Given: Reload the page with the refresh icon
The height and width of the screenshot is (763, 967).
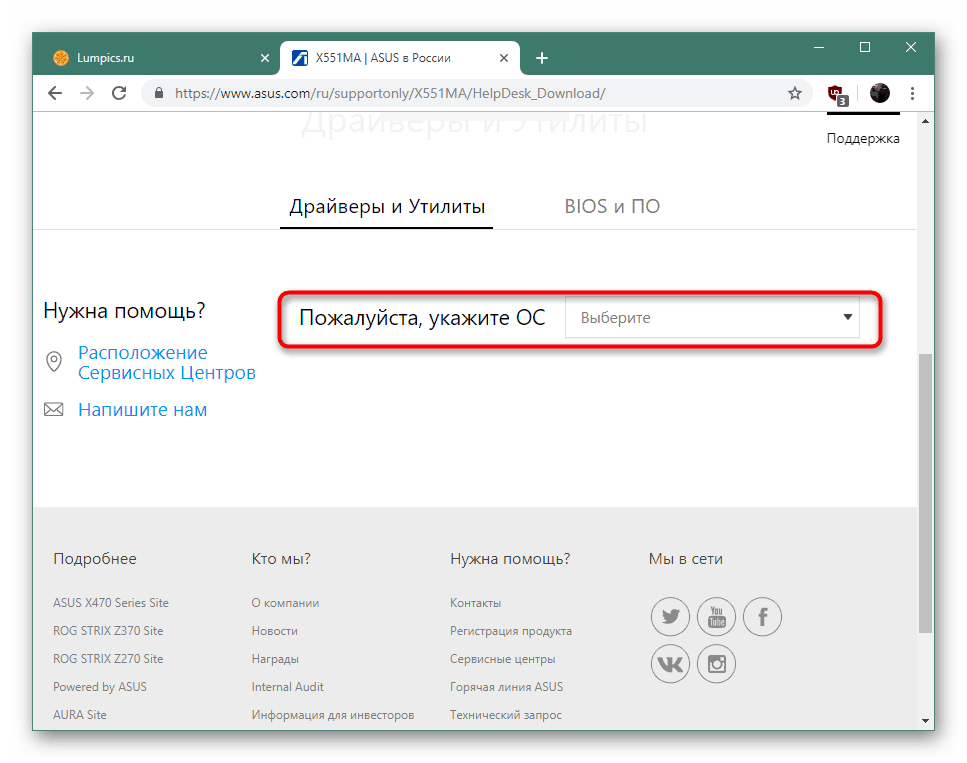Looking at the screenshot, I should coord(119,93).
